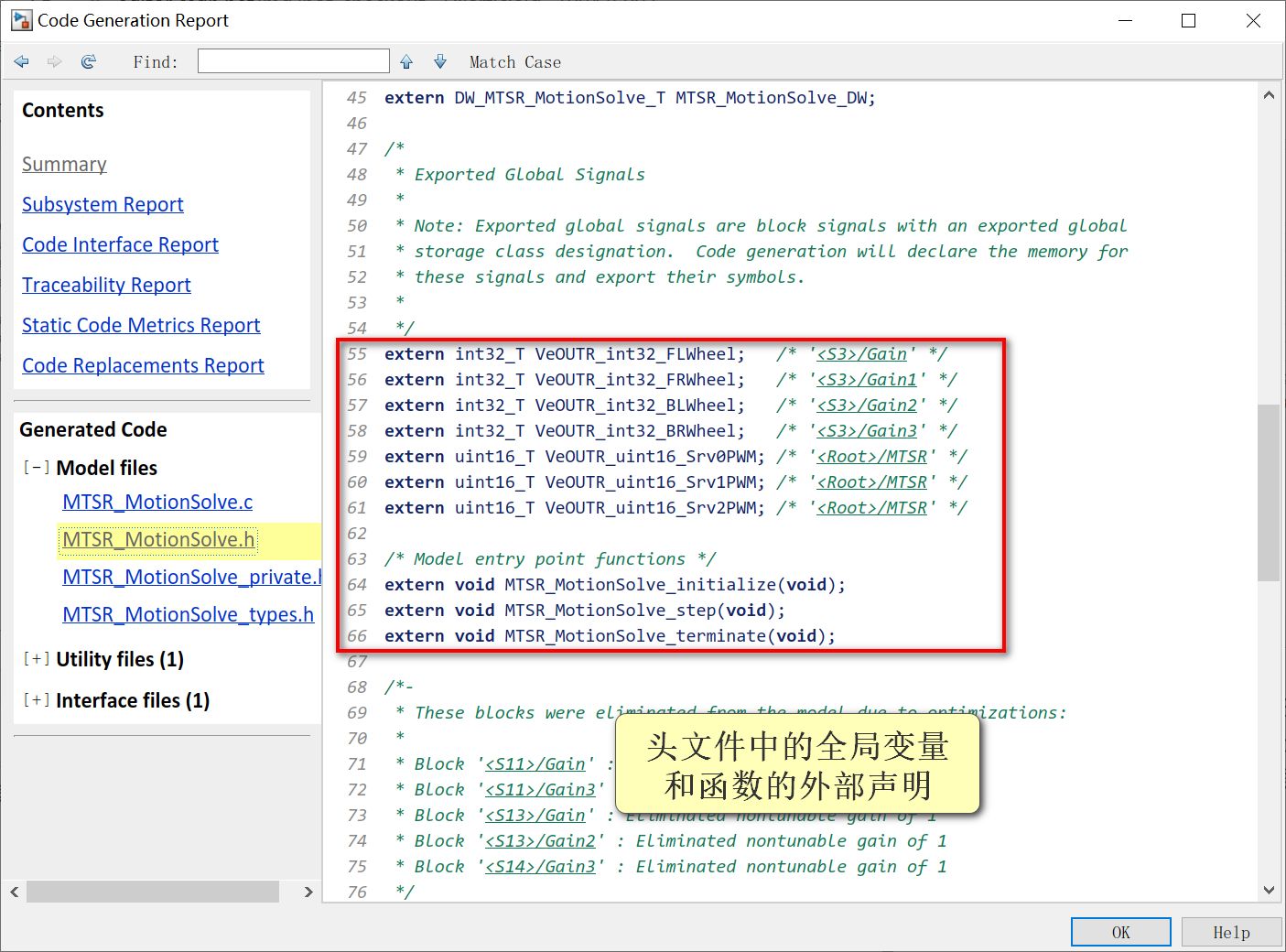
Task: Click the 'Exported Global Signals' comment
Action: pyautogui.click(x=530, y=175)
